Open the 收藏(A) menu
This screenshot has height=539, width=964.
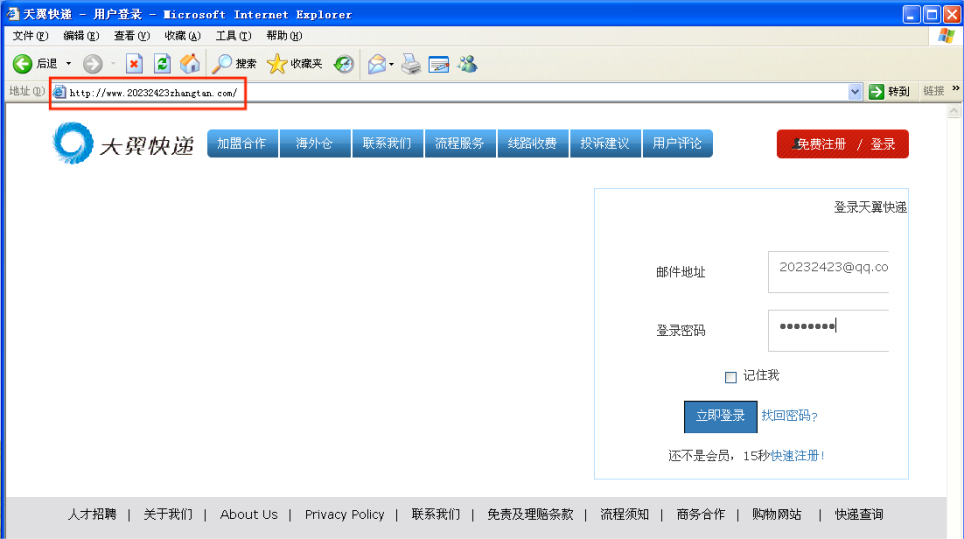183,36
